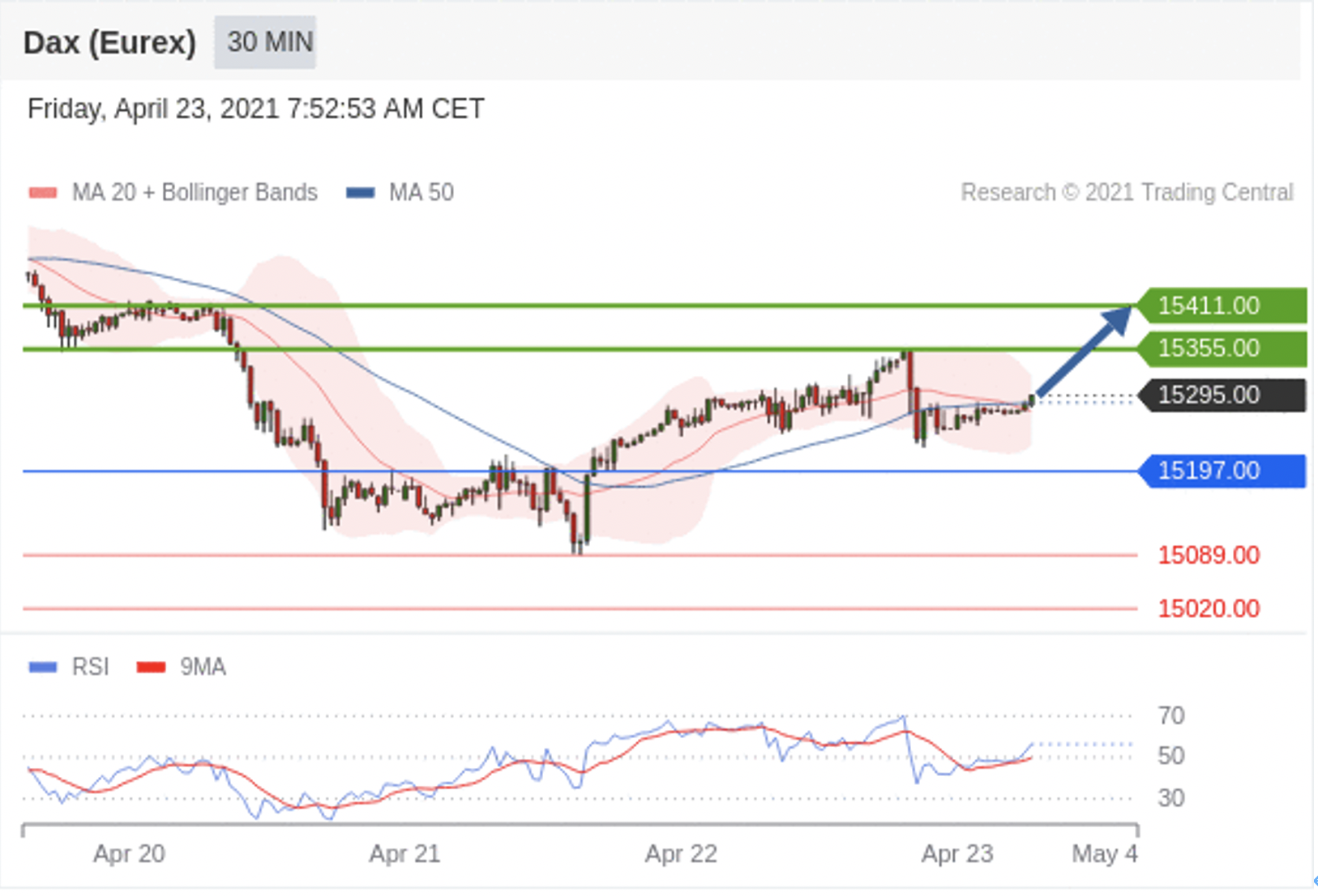Click the 15020.00 support price label
Viewport: 1318px width, 896px height.
(1209, 608)
